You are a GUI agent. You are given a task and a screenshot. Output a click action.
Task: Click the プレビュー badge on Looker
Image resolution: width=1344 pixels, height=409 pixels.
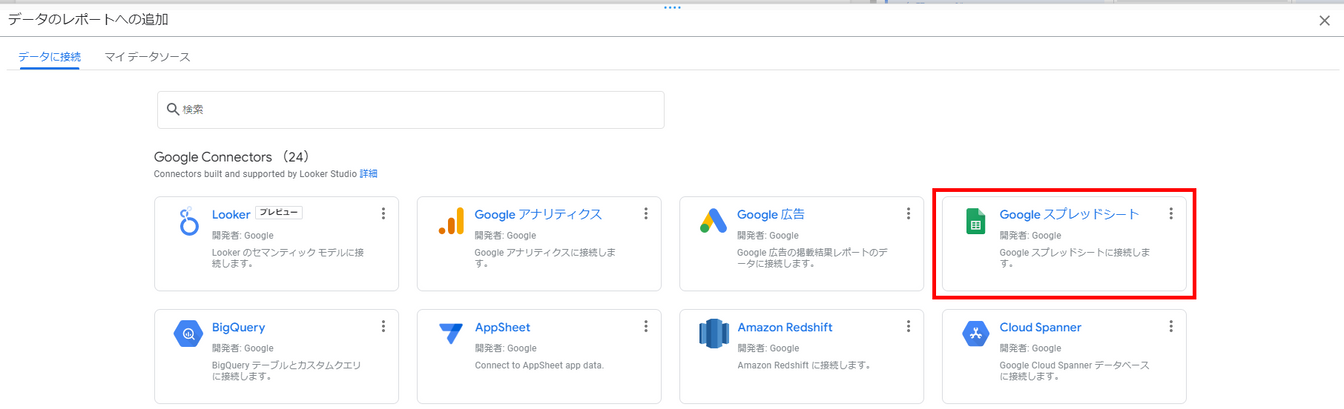click(279, 213)
